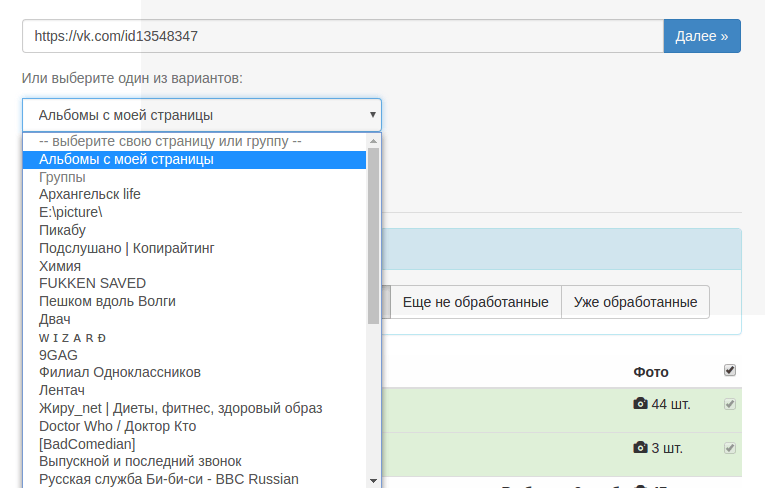Image resolution: width=765 pixels, height=488 pixels.
Task: Click the Далее » button
Action: tap(702, 36)
